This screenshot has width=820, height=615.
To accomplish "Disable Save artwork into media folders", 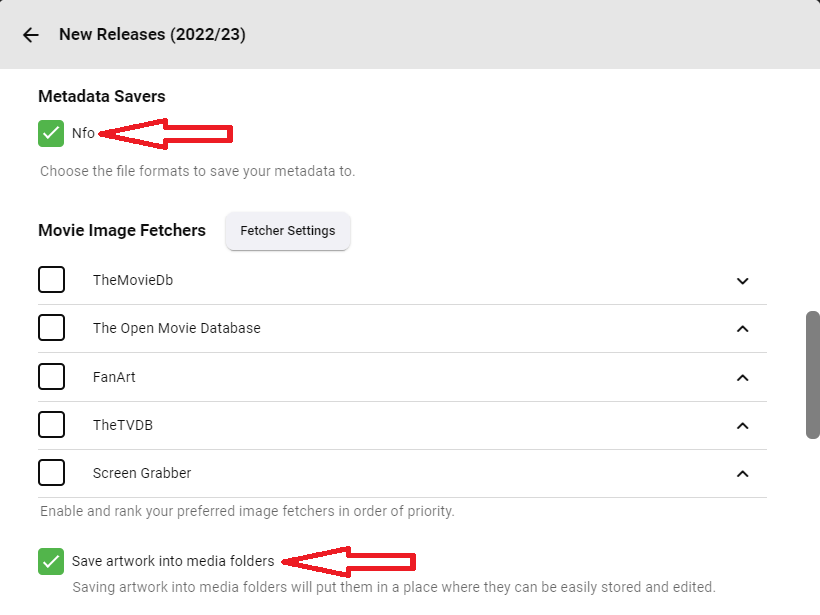I will coord(51,561).
